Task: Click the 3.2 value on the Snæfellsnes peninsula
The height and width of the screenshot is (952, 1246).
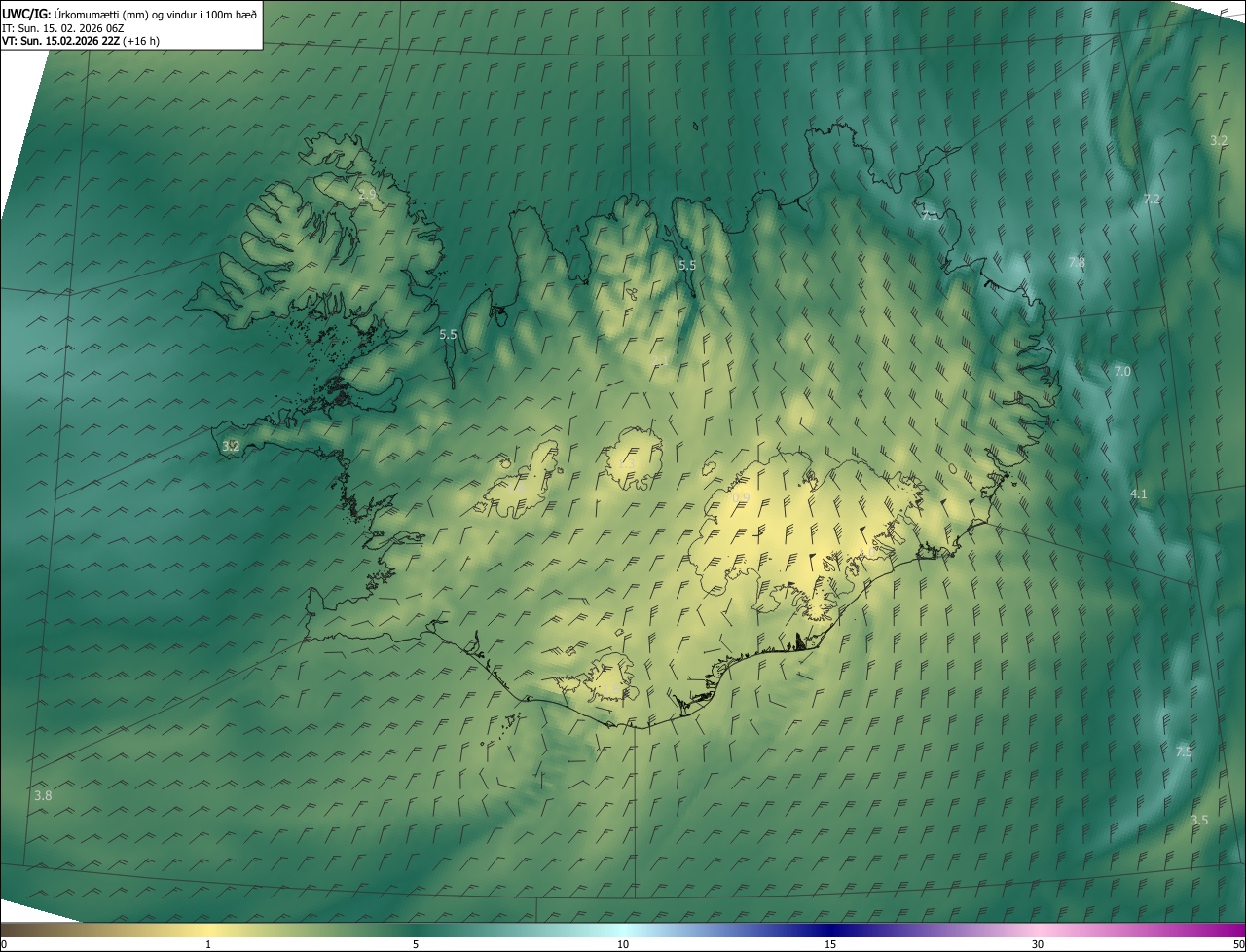Action: click(231, 446)
